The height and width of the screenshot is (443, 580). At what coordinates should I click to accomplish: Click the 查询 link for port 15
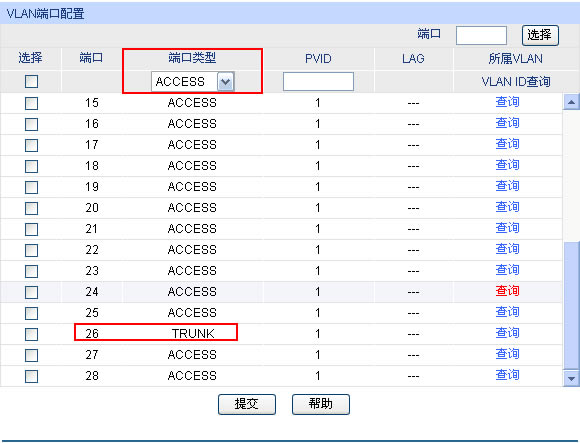coord(508,102)
